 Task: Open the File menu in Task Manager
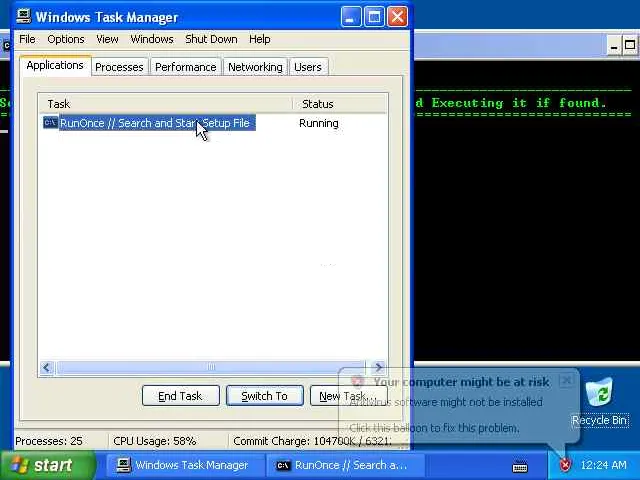pyautogui.click(x=27, y=39)
